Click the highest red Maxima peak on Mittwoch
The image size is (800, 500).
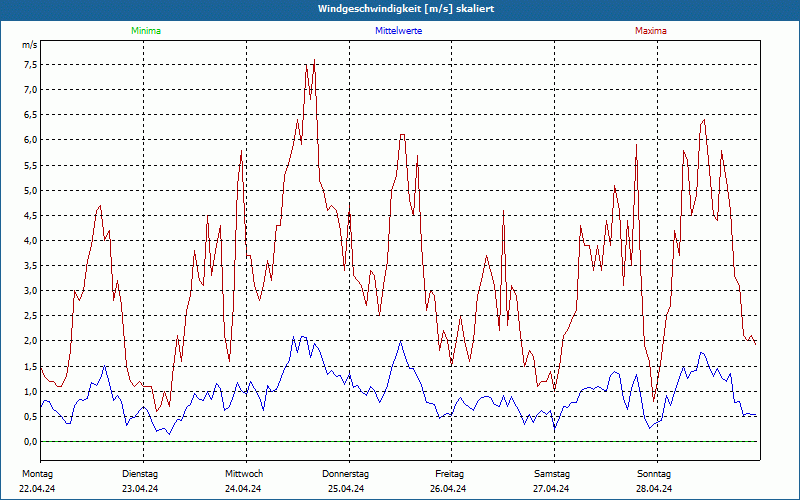(314, 60)
